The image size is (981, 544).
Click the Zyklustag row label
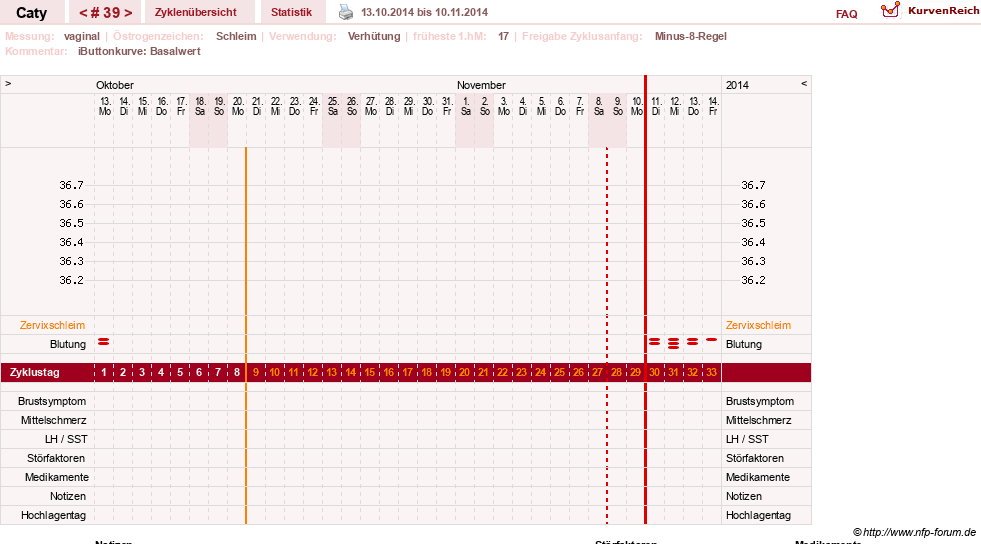pos(34,372)
